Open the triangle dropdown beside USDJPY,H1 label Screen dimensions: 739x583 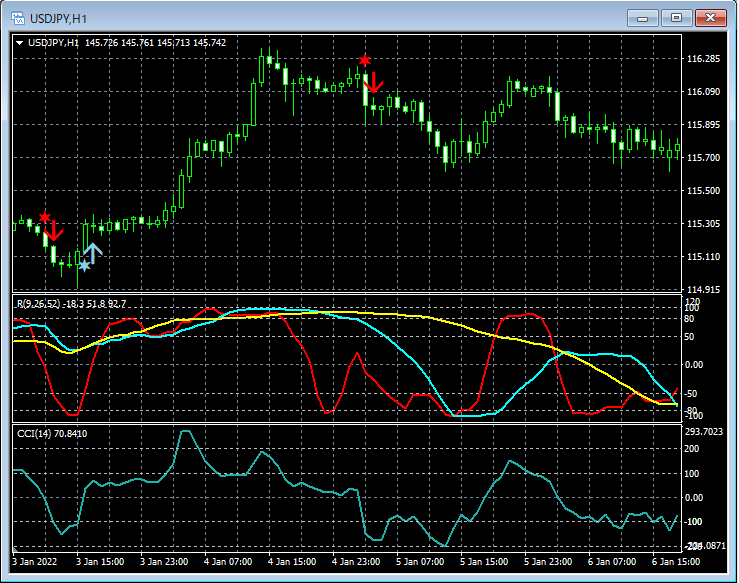[x=19, y=43]
